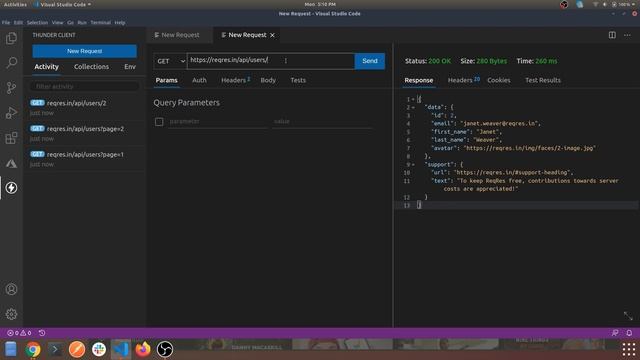
Task: Select the Activity tab
Action: point(46,67)
